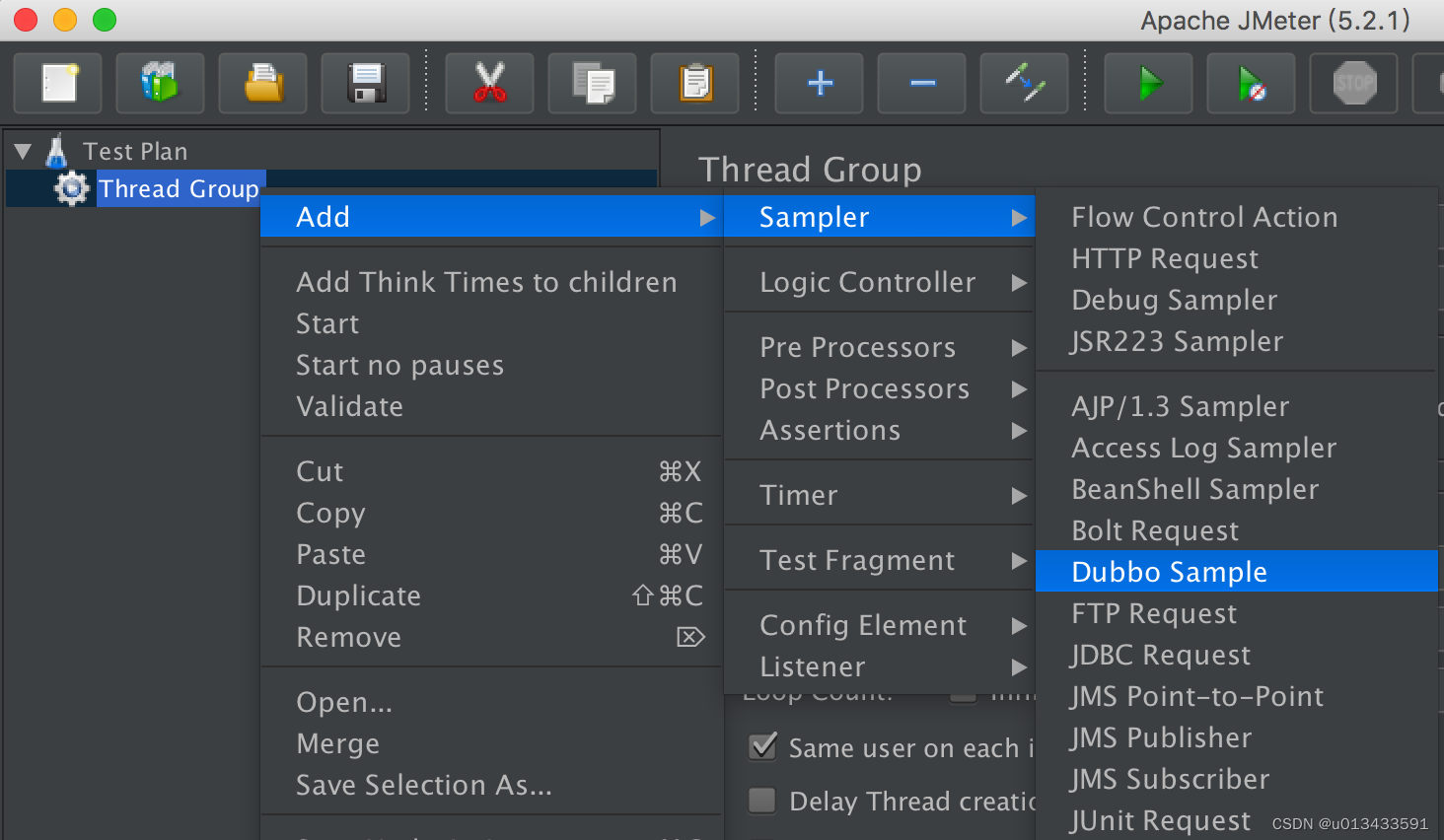Click the Paste clipboard toolbar icon
Image resolution: width=1444 pixels, height=840 pixels.
[695, 83]
